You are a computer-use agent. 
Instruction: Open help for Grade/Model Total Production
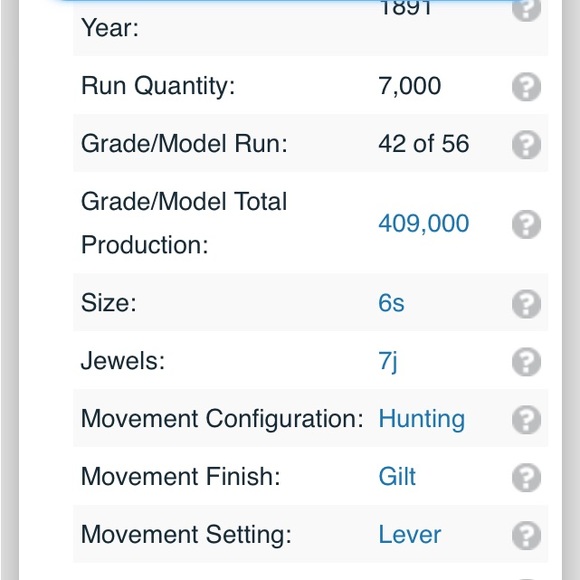pyautogui.click(x=526, y=224)
